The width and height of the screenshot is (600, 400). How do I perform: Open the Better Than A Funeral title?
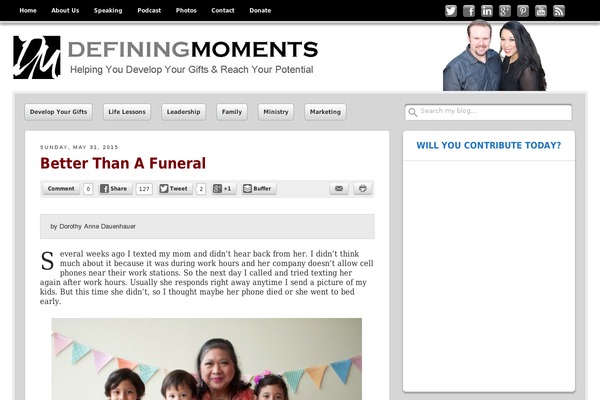click(x=123, y=163)
